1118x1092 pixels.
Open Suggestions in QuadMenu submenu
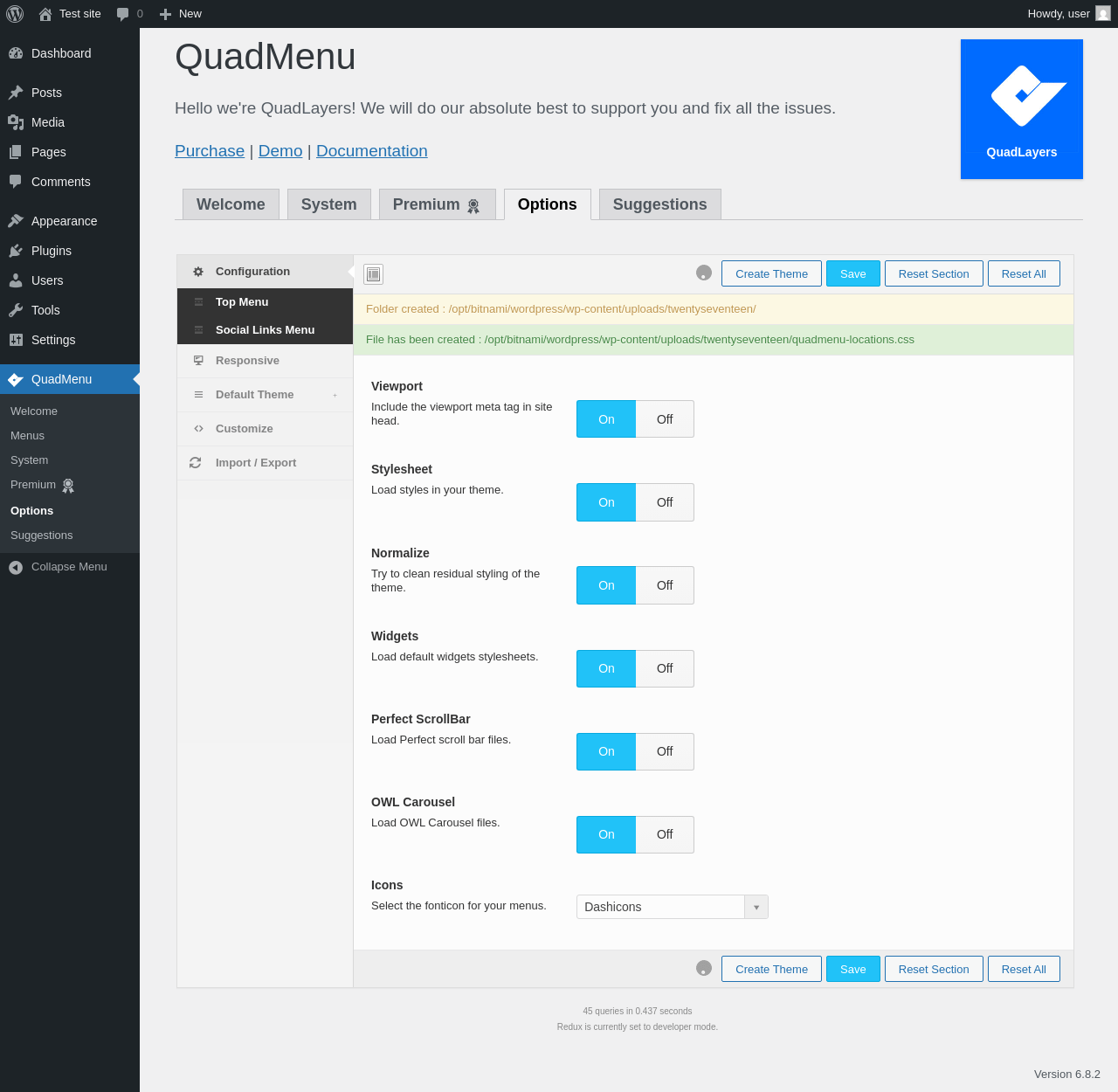[41, 536]
